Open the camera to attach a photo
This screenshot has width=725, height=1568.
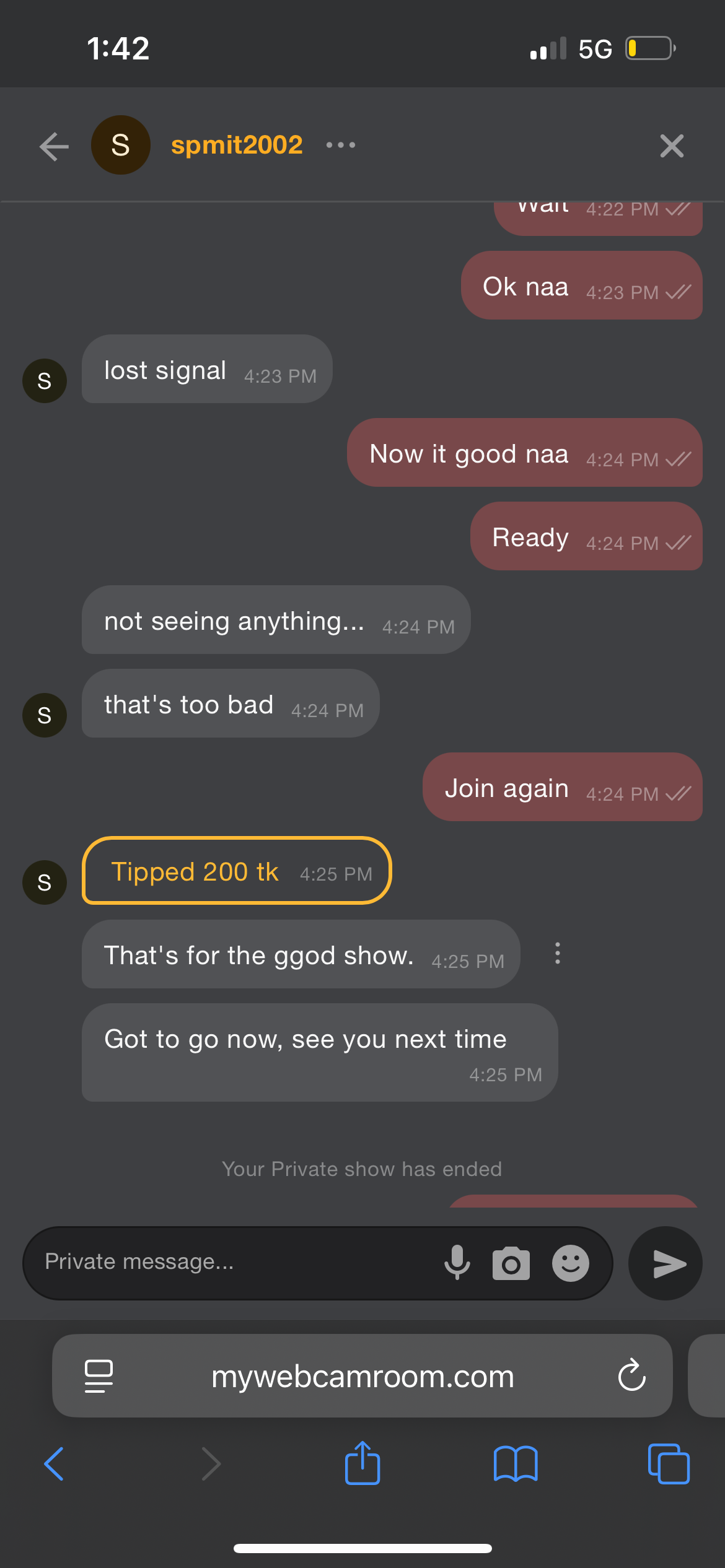point(511,1263)
